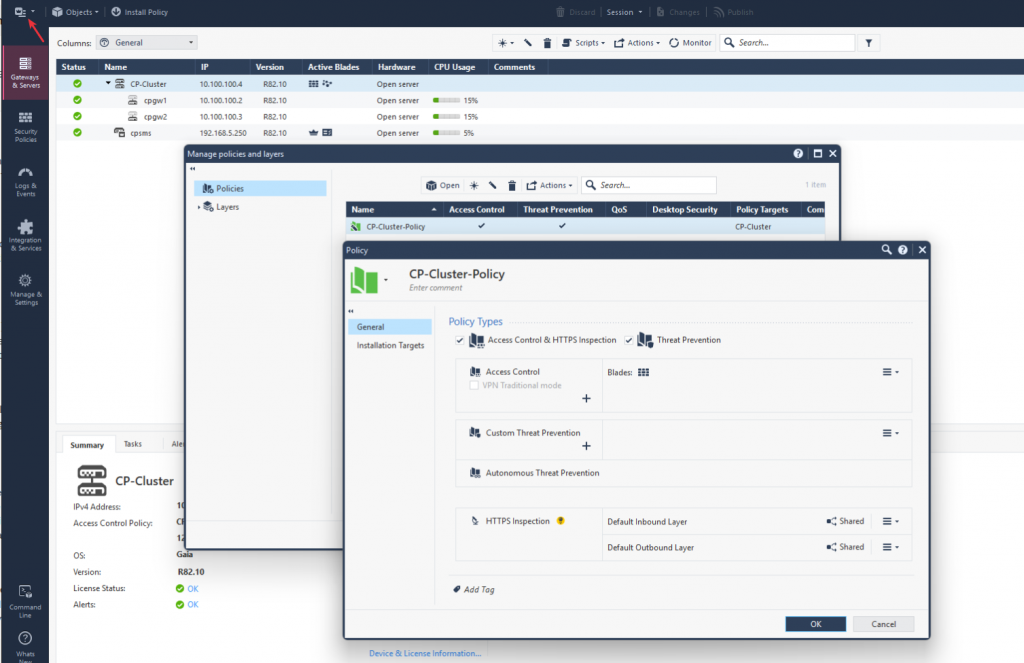
Task: Open the Command Line tool
Action: [x=25, y=601]
